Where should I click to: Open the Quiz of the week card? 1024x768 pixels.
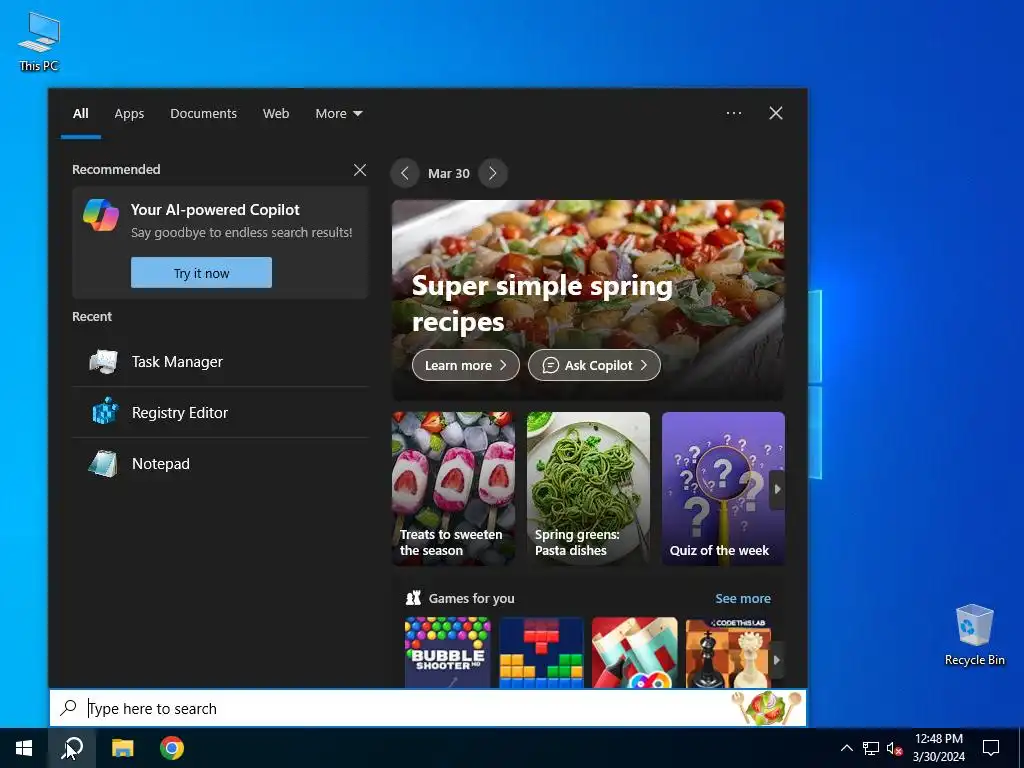point(723,488)
